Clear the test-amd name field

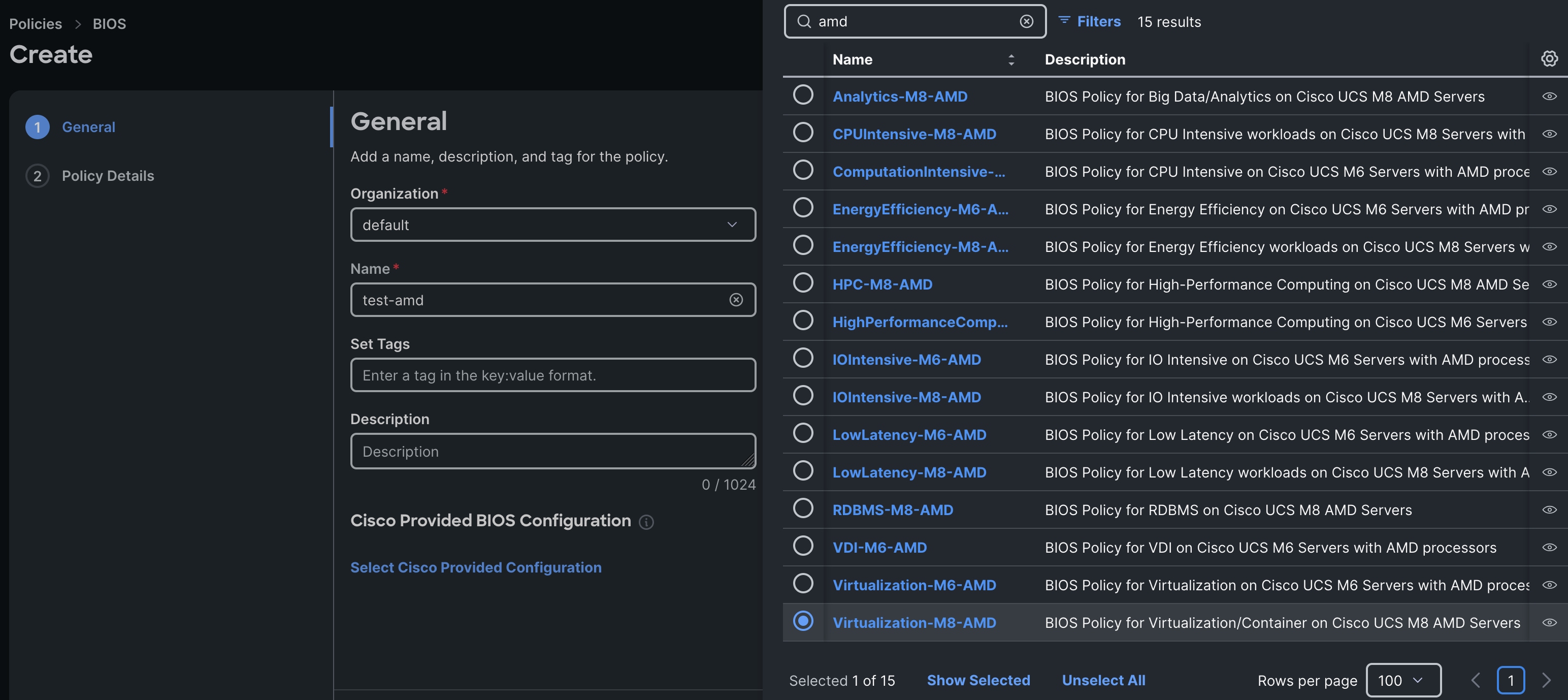click(x=736, y=300)
